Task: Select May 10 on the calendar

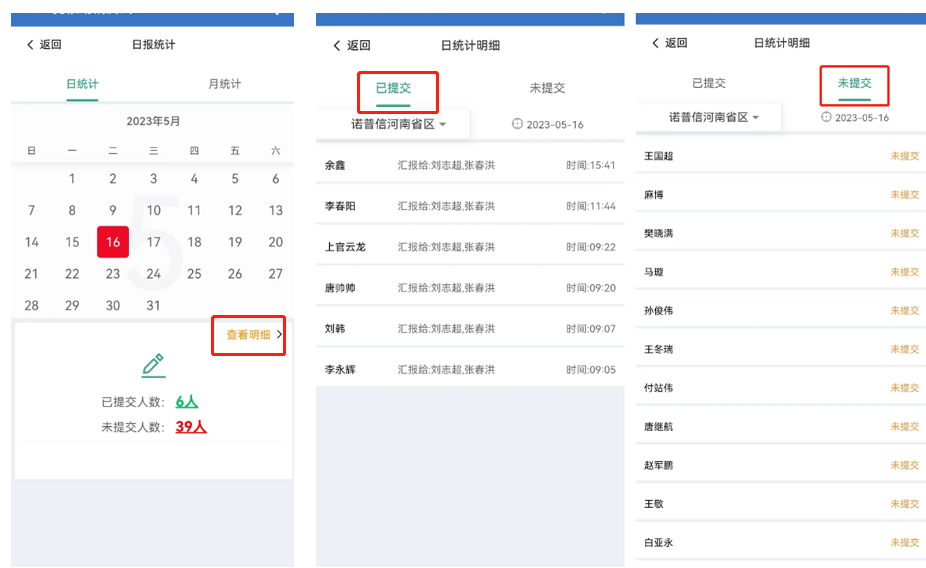Action: pos(154,210)
